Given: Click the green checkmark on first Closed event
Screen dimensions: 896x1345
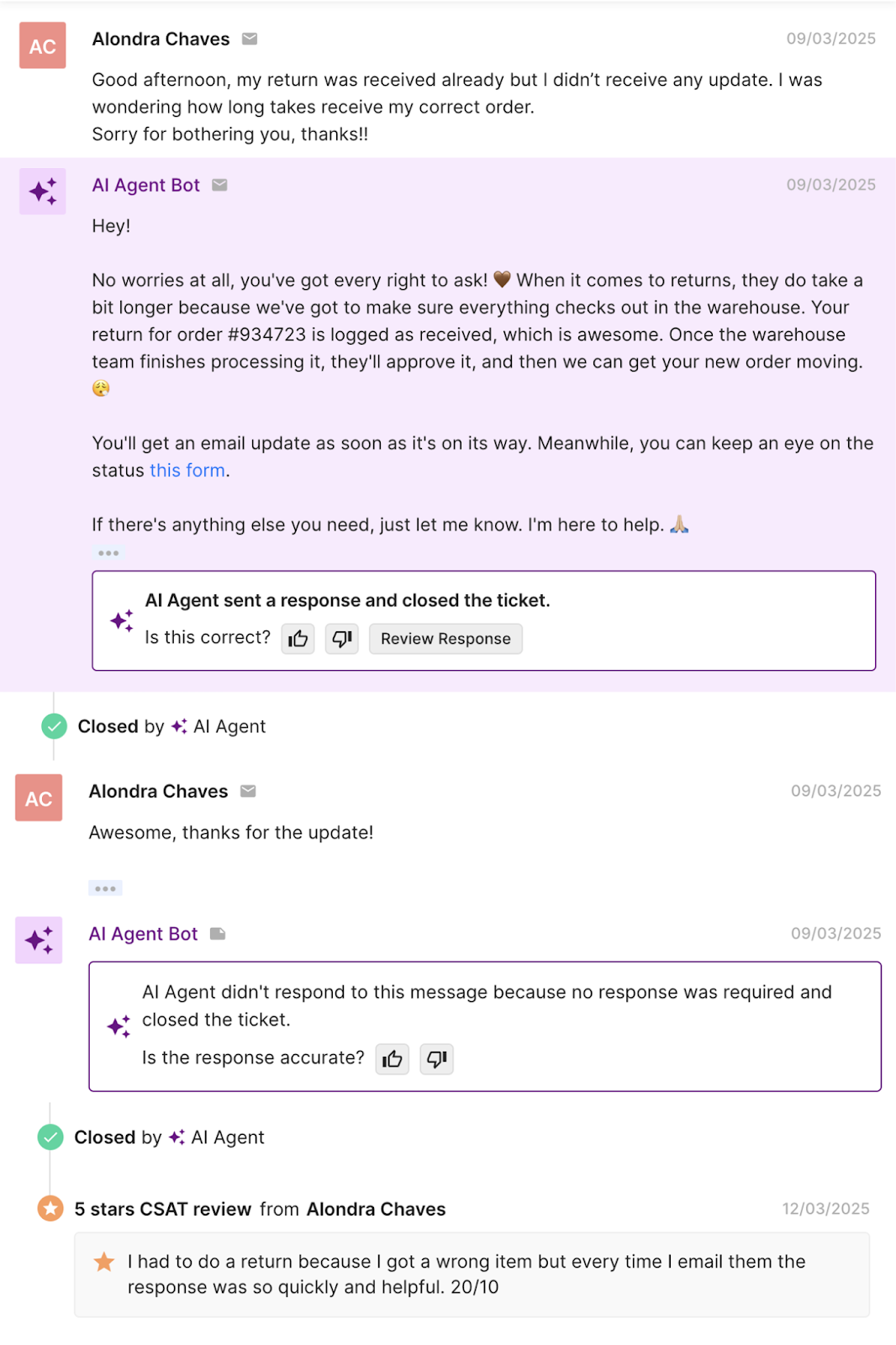Looking at the screenshot, I should pos(54,725).
